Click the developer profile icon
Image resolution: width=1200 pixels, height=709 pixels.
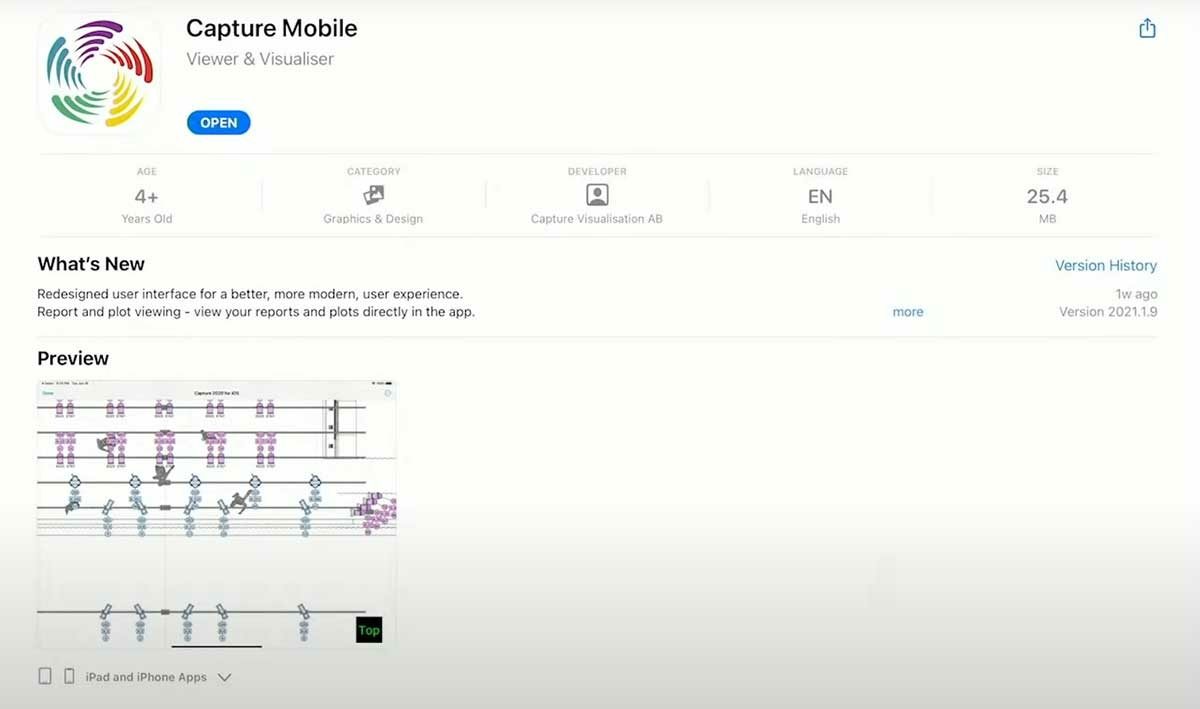pos(597,195)
